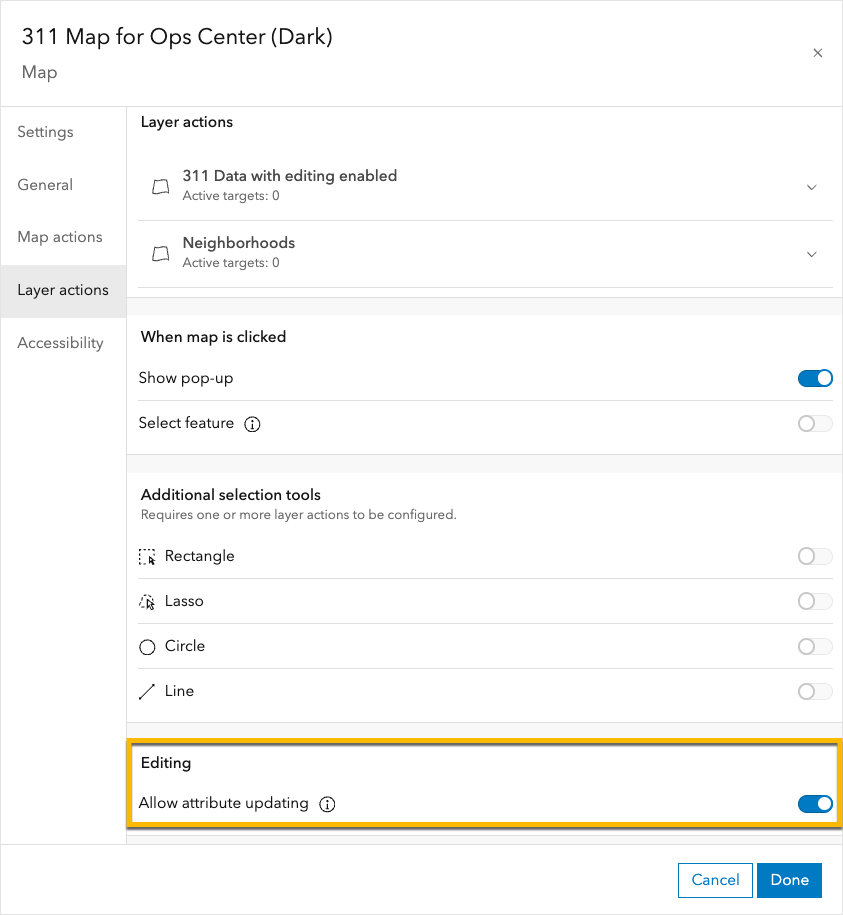Expand the Neighborhoods layer actions
Image resolution: width=843 pixels, height=915 pixels.
(812, 254)
